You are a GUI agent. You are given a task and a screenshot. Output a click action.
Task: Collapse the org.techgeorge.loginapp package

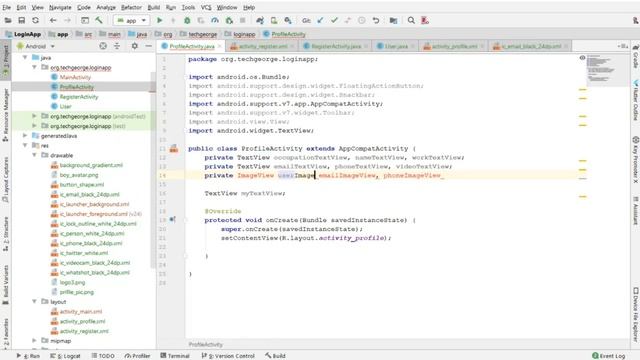35,67
